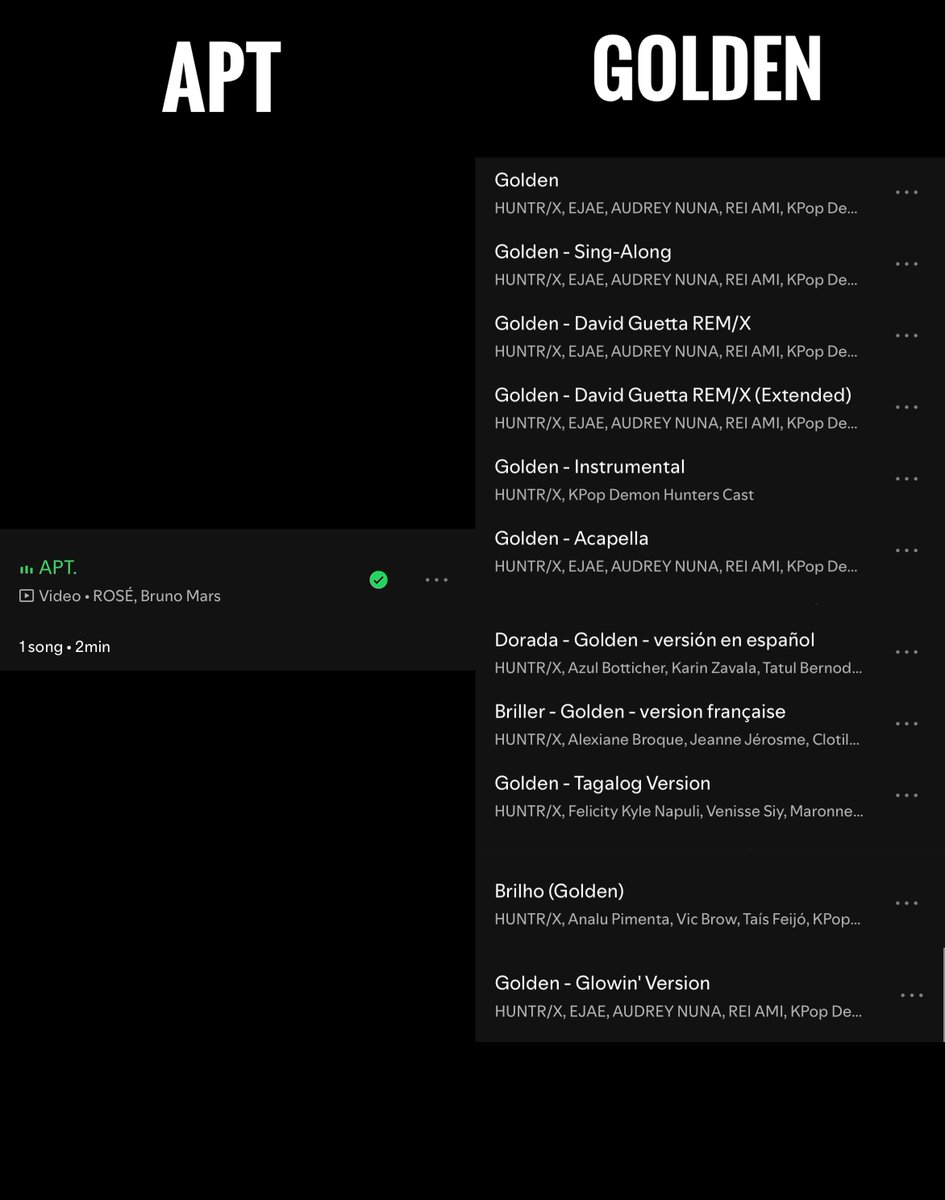Click the now-playing bars icon beside APT.
Viewport: 945px width, 1200px height.
26,569
